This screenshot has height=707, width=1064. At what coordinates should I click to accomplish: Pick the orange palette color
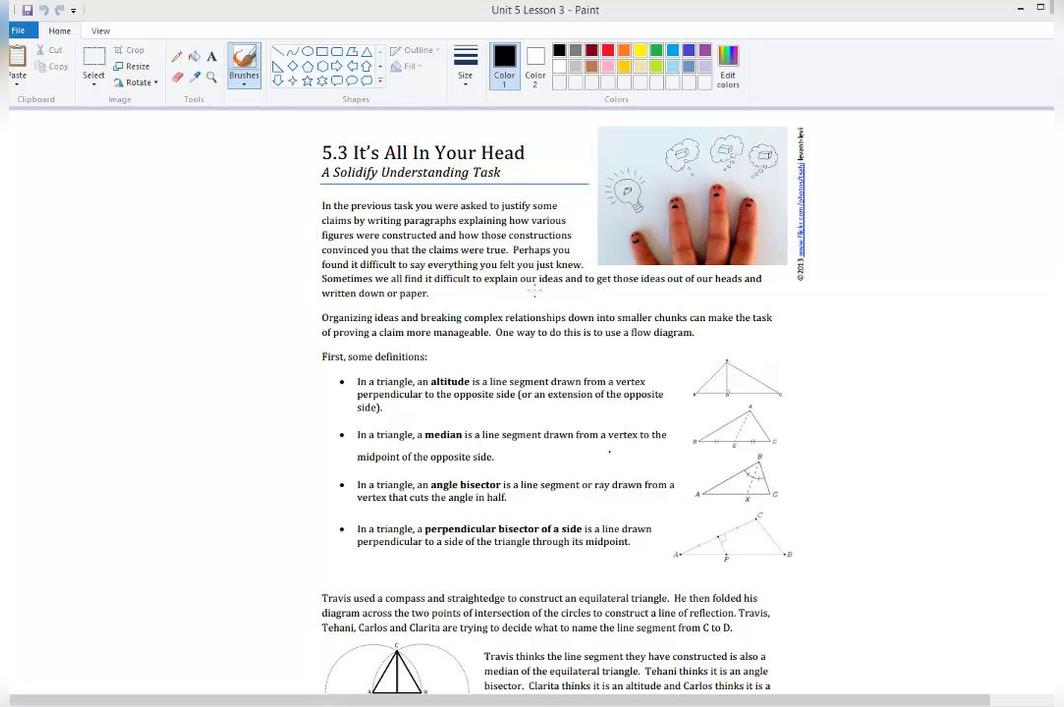click(x=624, y=50)
